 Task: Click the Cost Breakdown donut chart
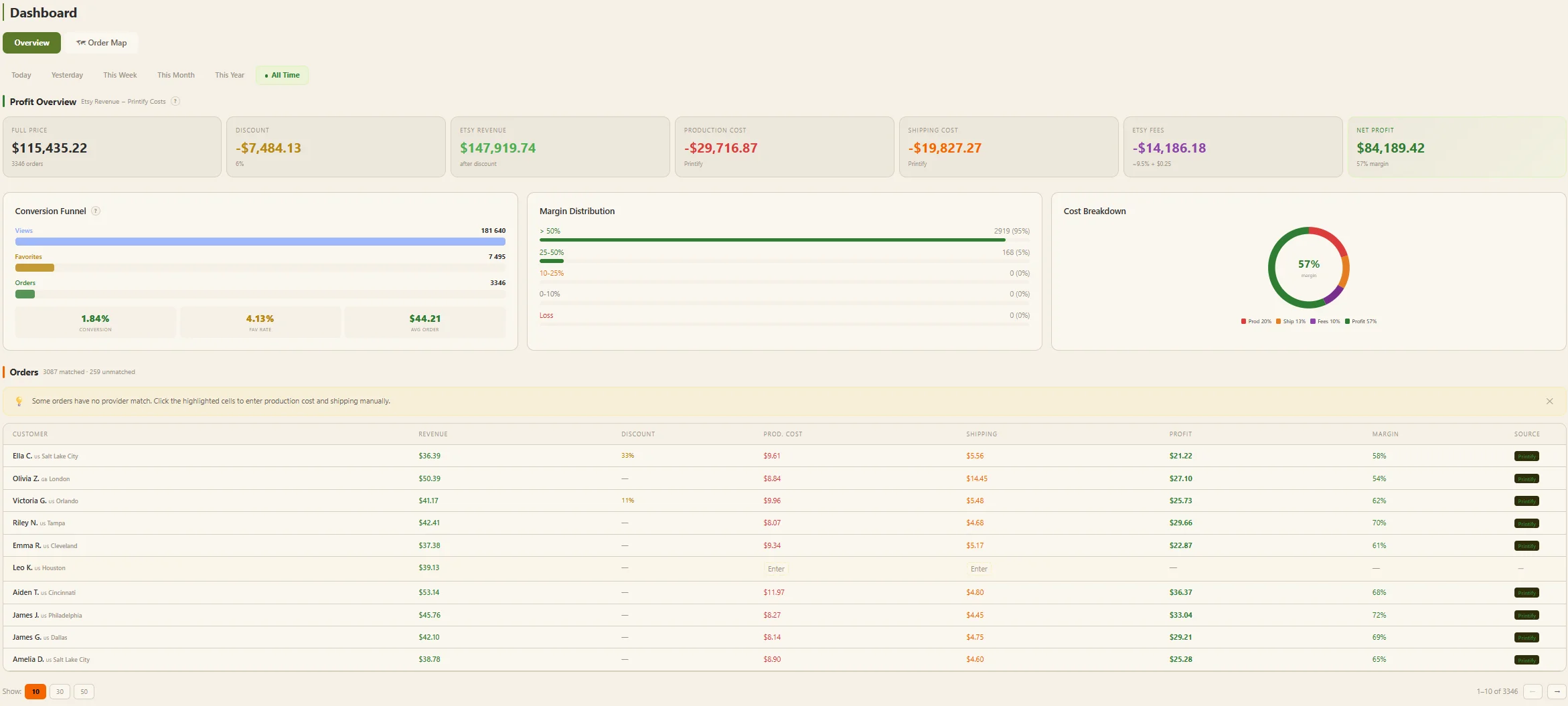1309,267
